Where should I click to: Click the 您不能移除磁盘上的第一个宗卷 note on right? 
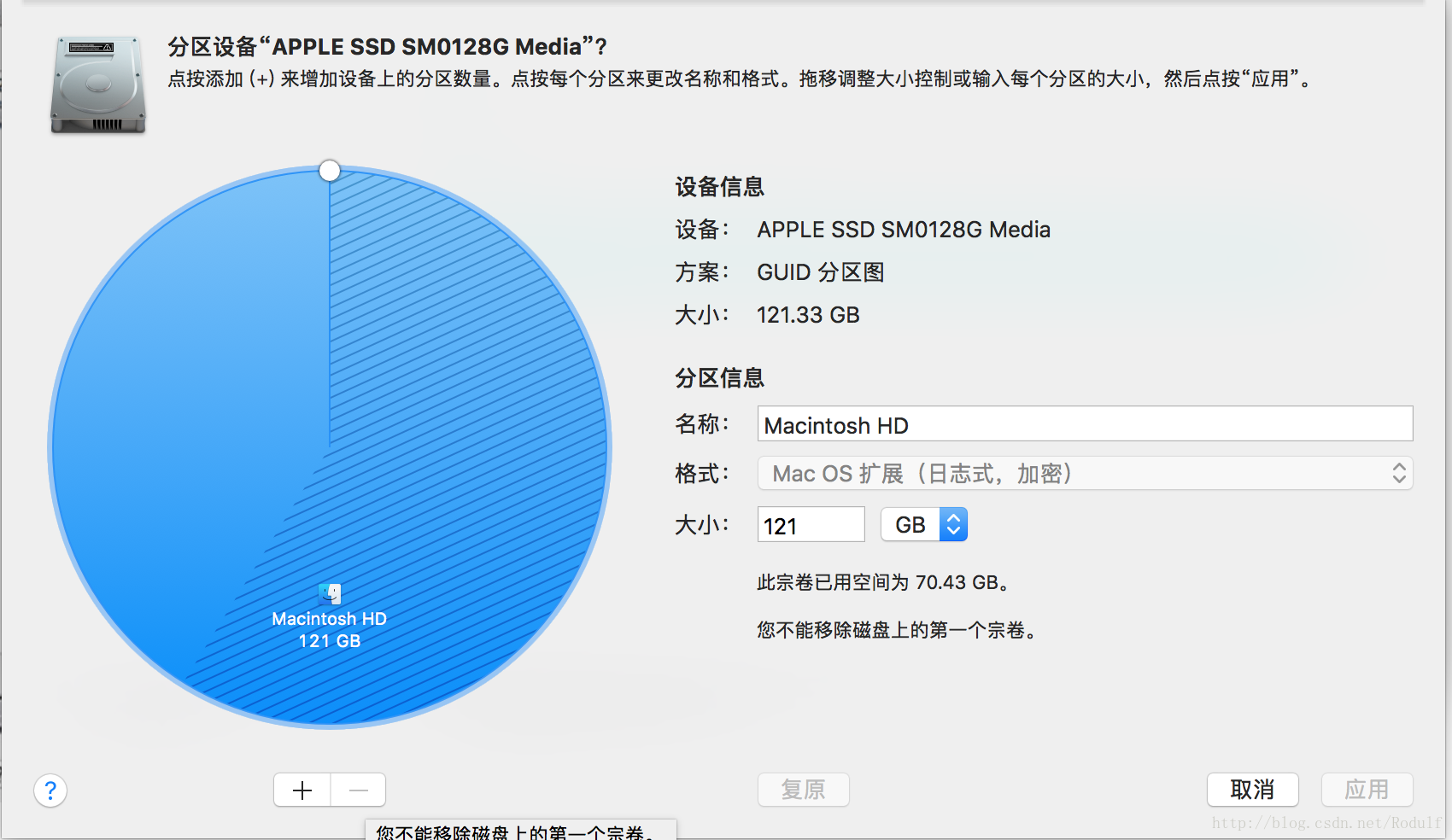[898, 630]
